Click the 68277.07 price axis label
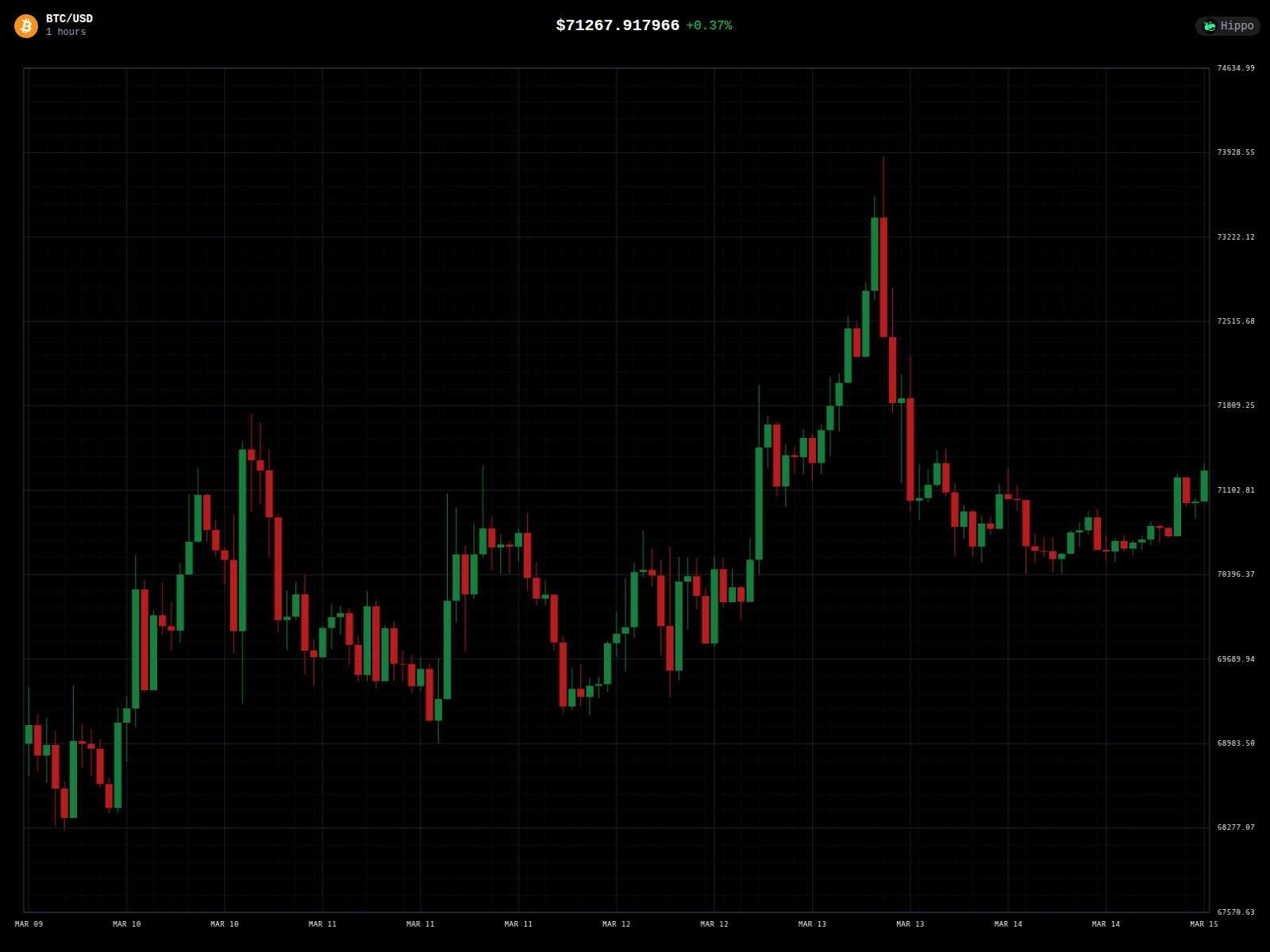 tap(1236, 827)
